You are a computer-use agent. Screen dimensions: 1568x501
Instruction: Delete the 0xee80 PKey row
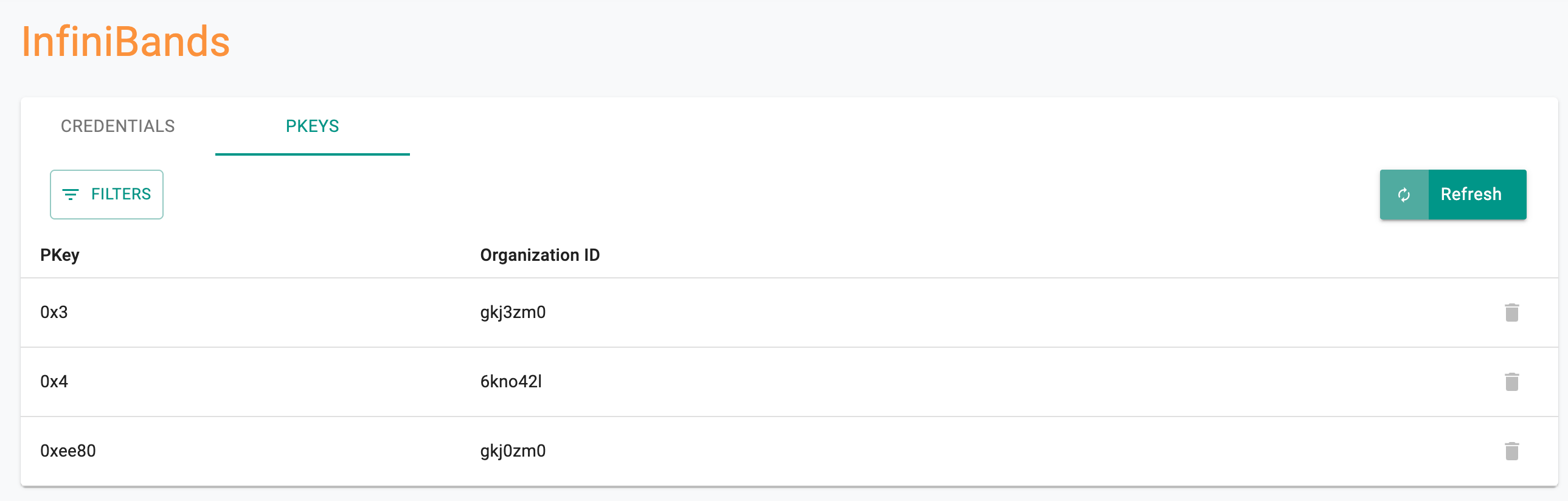[1511, 451]
